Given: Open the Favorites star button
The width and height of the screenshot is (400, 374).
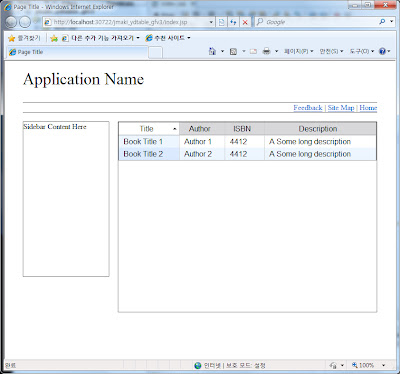Looking at the screenshot, I should pyautogui.click(x=24, y=38).
